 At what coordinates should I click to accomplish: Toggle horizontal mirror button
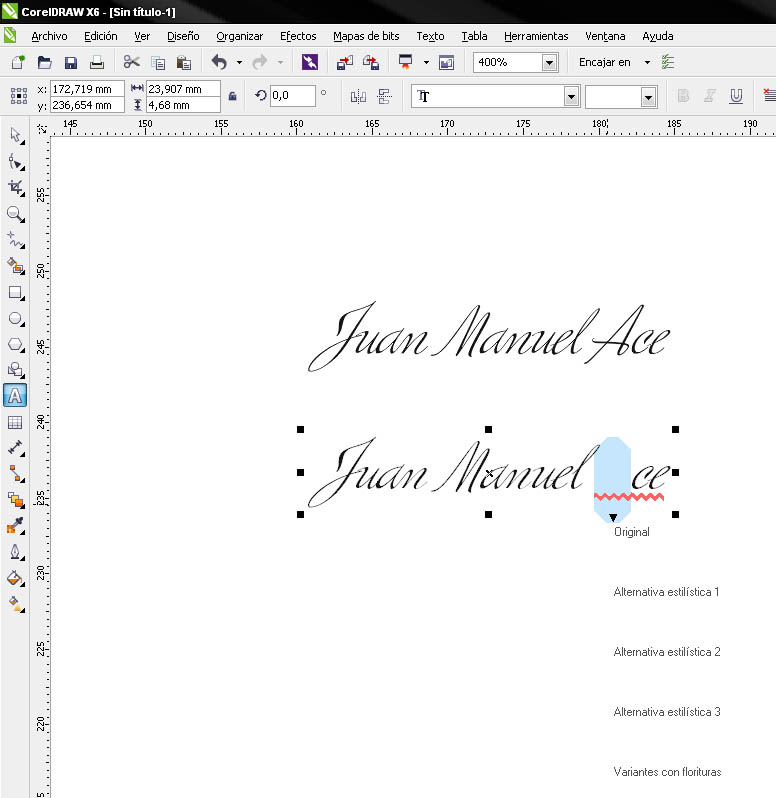tap(358, 96)
